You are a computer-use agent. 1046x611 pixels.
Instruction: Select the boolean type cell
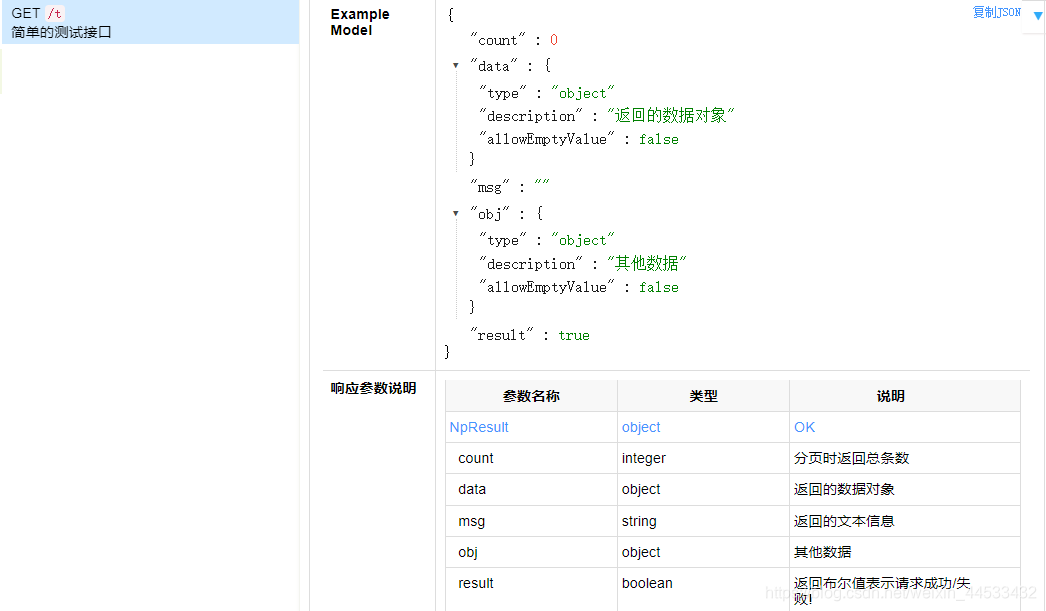pos(704,590)
